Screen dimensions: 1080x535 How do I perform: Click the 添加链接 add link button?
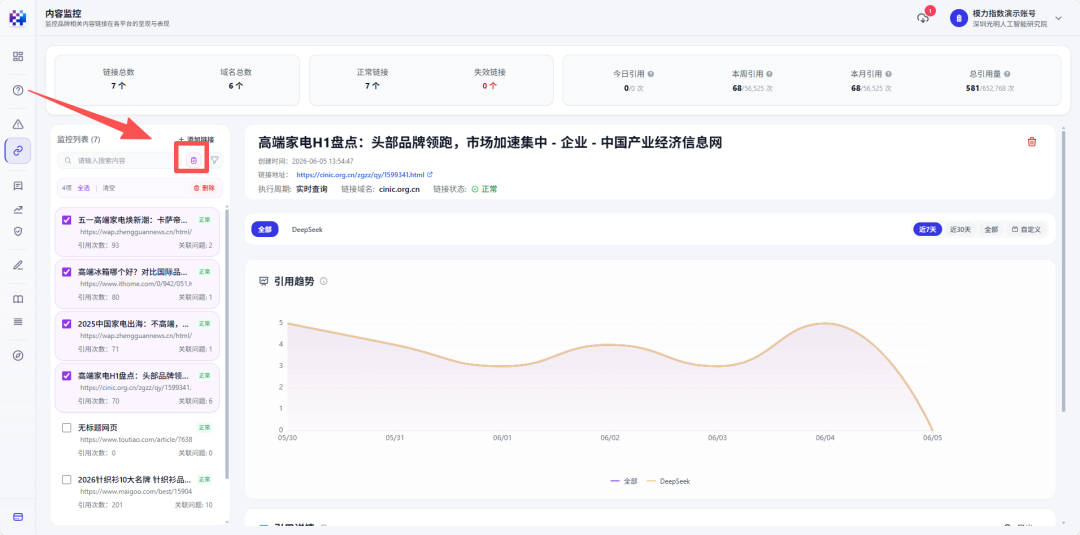[x=196, y=139]
